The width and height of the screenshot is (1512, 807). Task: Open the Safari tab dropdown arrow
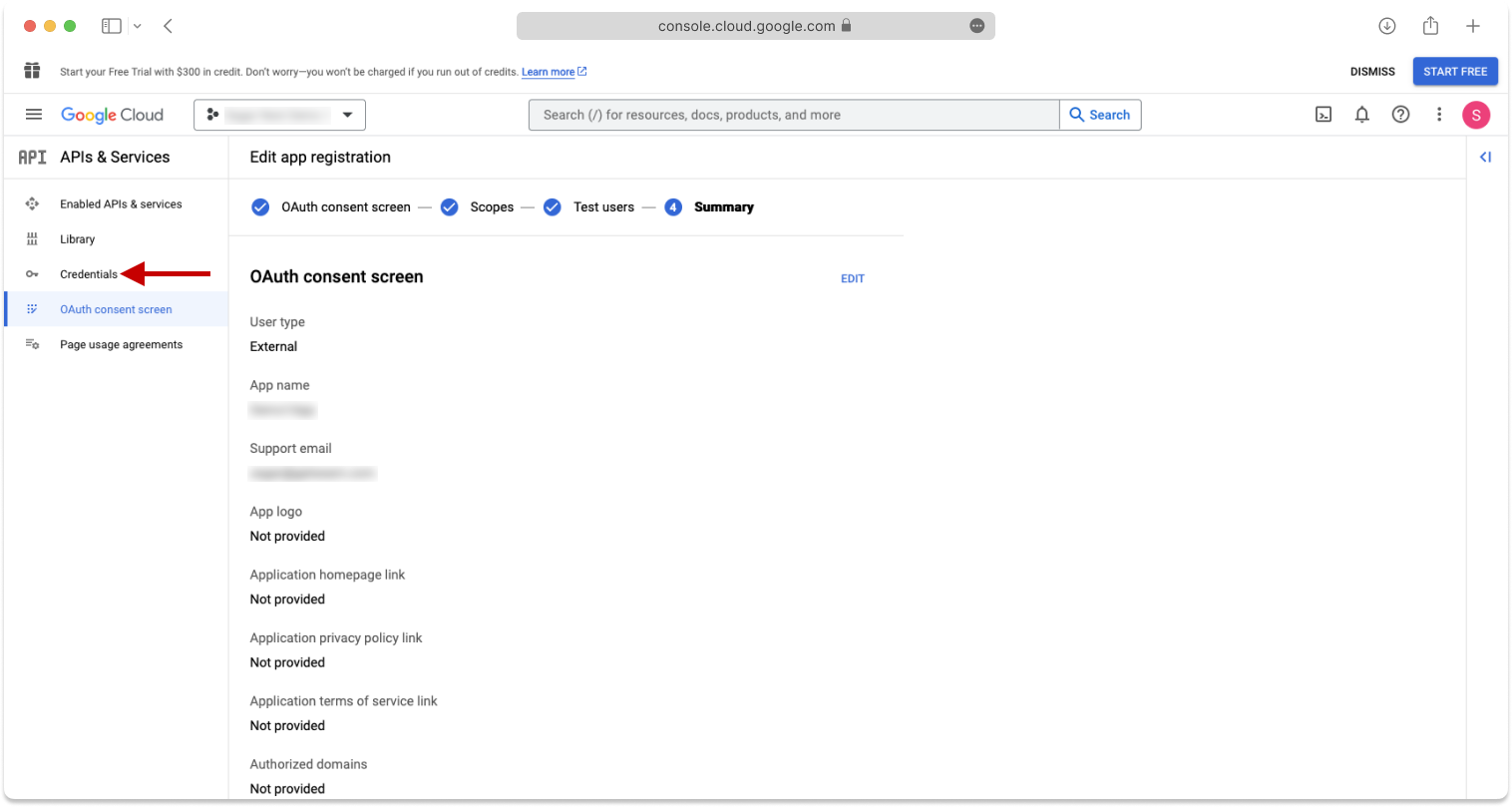(x=138, y=25)
